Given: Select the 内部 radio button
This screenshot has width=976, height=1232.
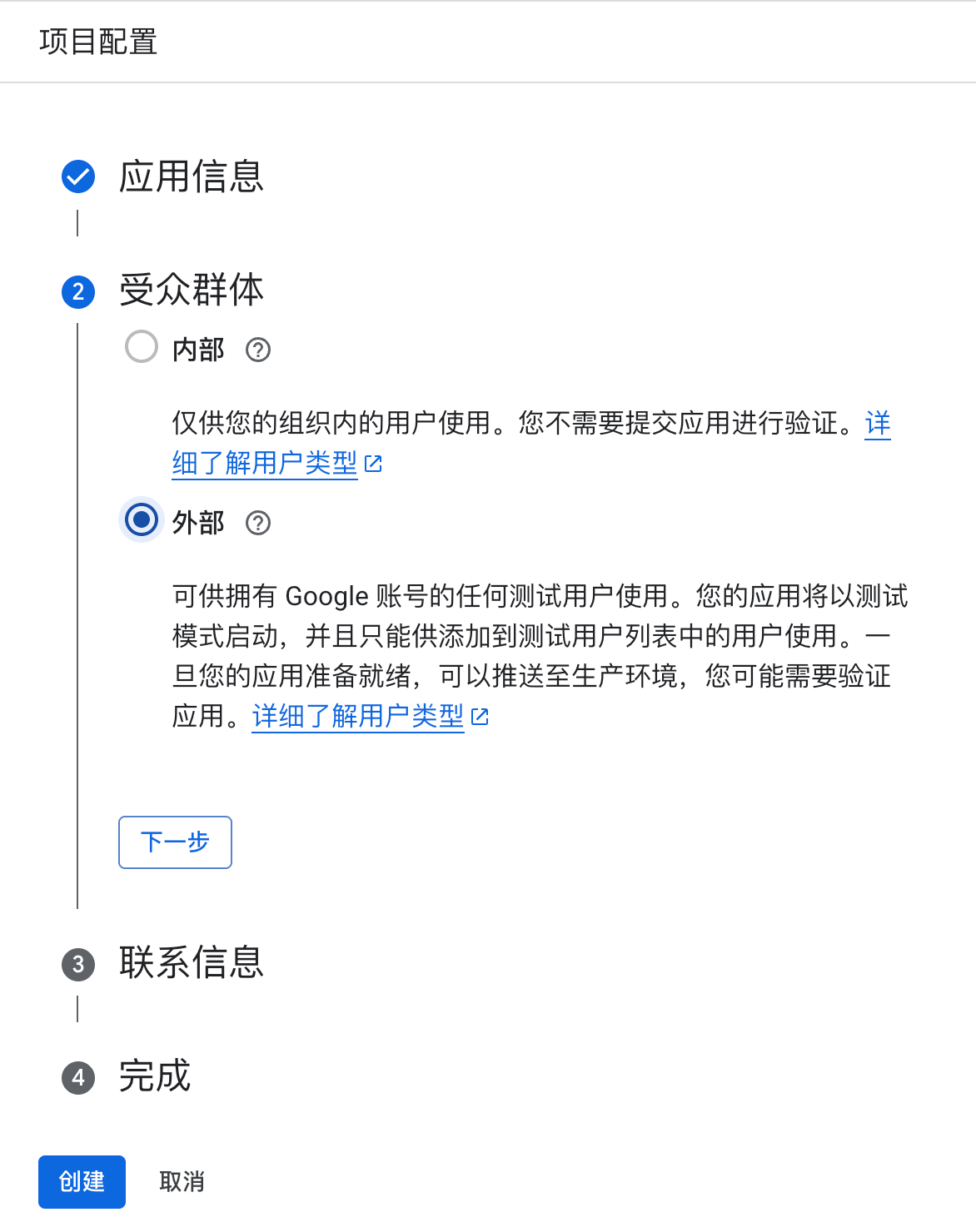Looking at the screenshot, I should click(x=142, y=347).
